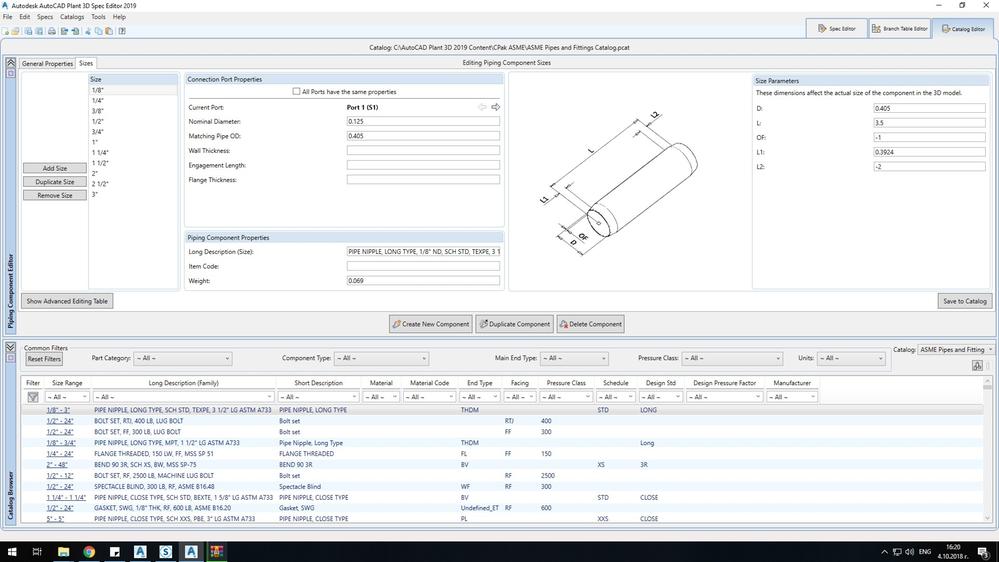Click Show Advanced Editing Table

coord(67,301)
